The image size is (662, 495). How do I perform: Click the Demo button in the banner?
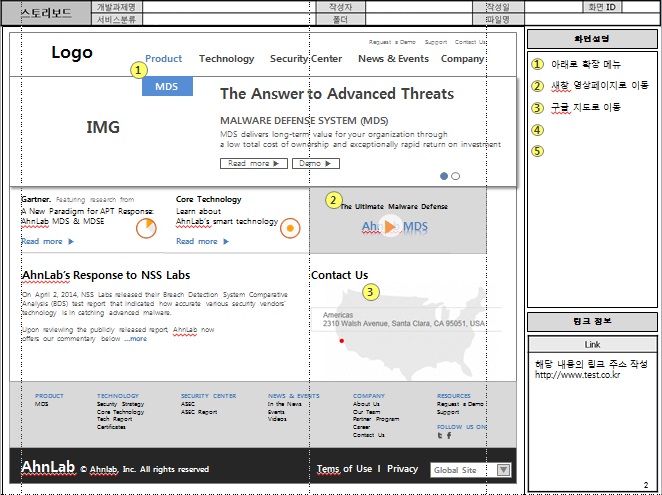(316, 163)
